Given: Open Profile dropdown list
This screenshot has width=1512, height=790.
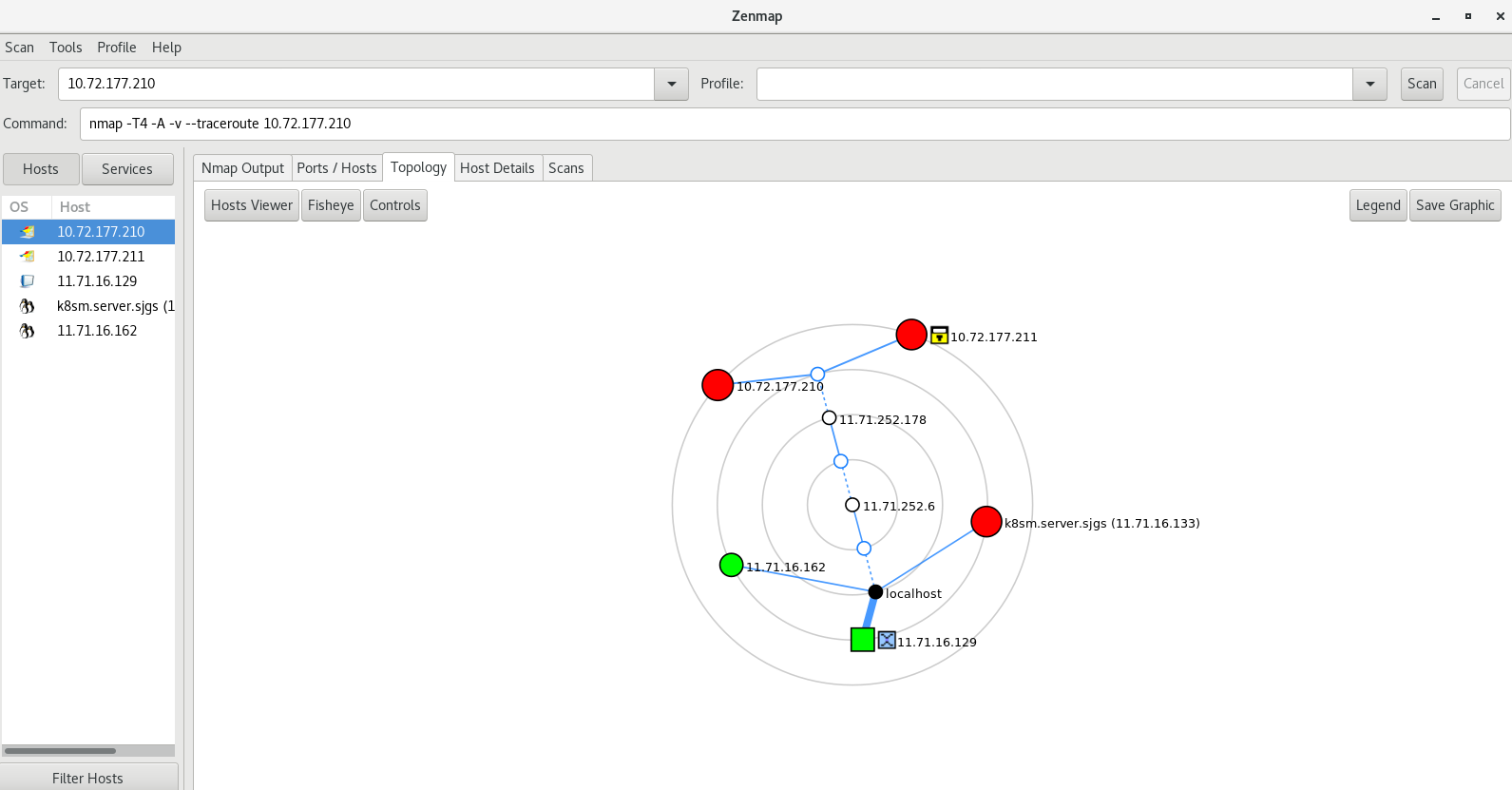Looking at the screenshot, I should (x=1369, y=84).
